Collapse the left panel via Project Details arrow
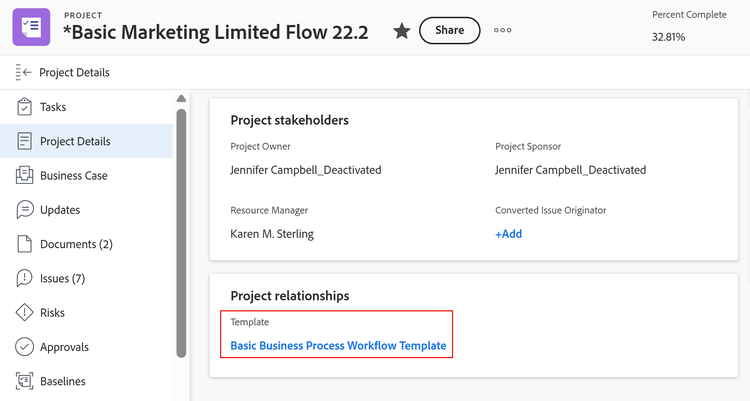 [24, 72]
